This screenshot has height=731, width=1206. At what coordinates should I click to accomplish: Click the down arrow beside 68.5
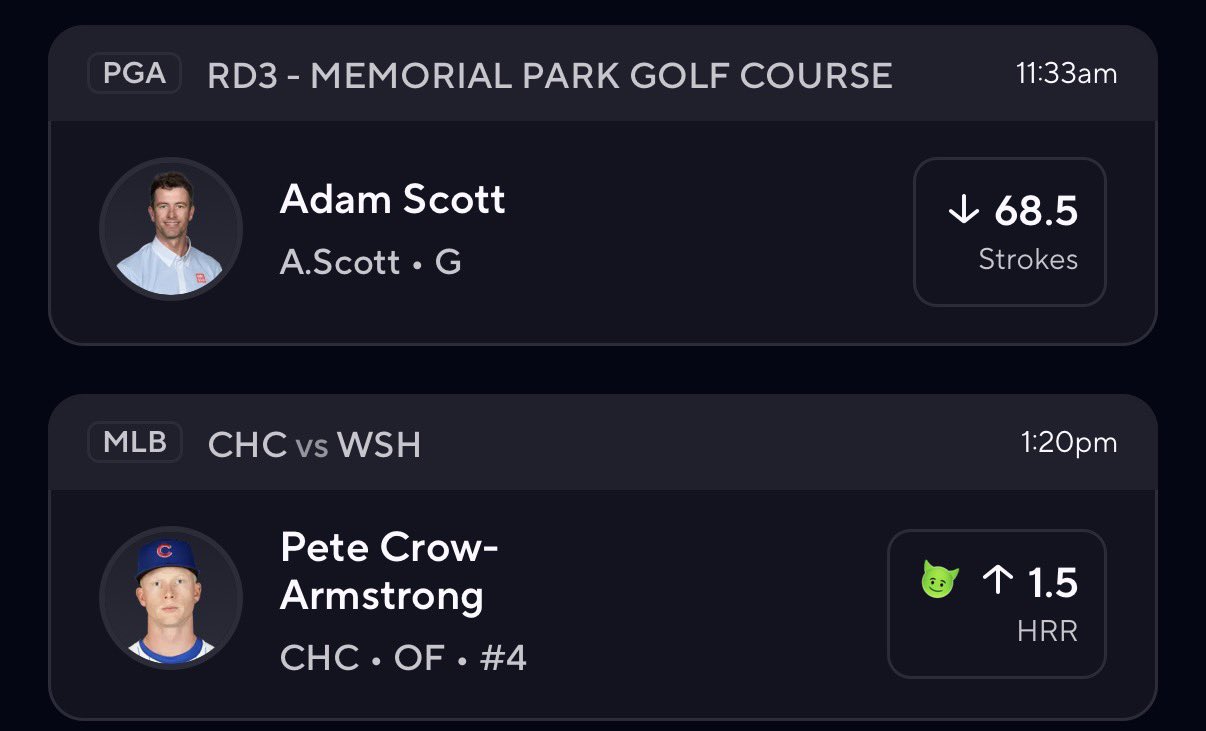tap(963, 210)
